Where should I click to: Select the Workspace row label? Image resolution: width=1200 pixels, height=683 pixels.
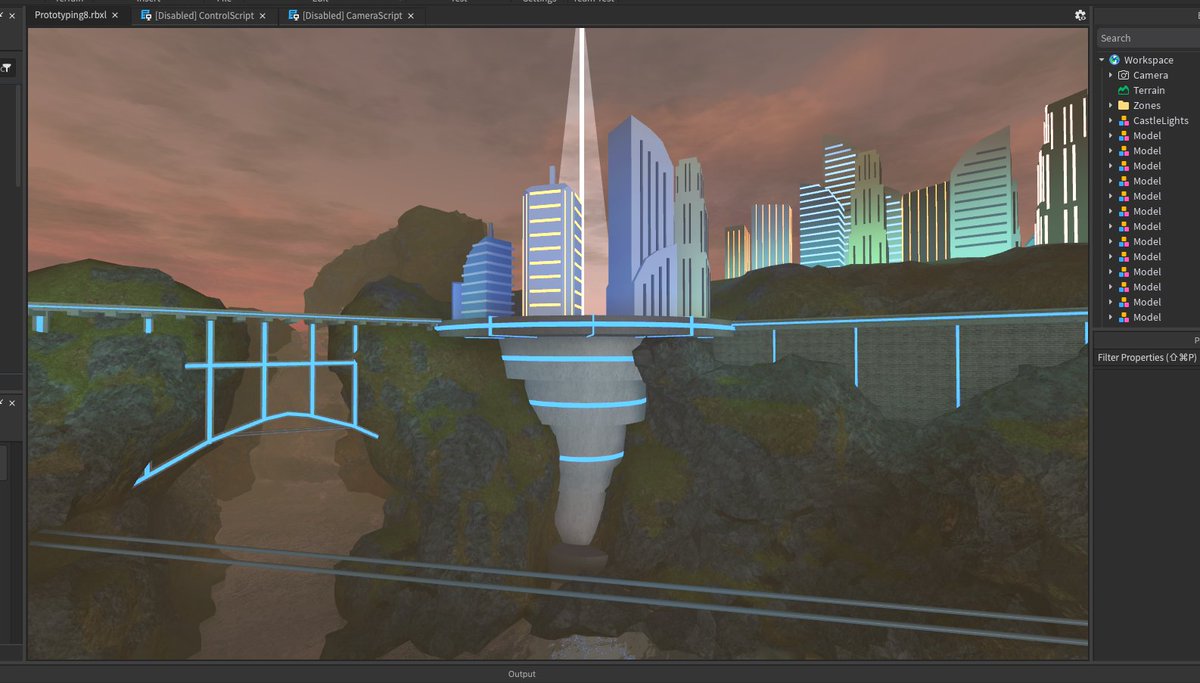(1148, 60)
